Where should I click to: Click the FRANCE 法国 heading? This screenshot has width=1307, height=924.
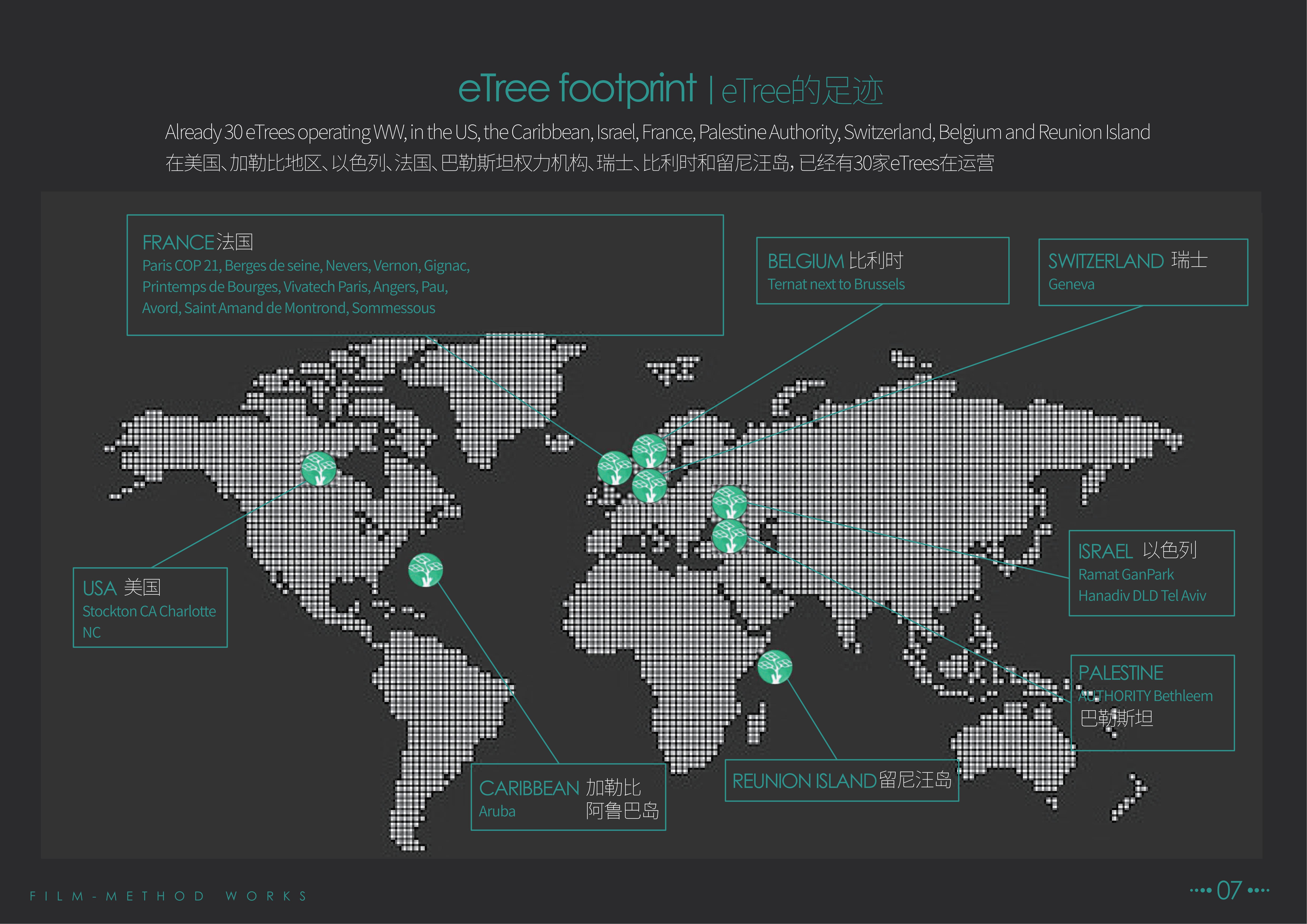197,242
